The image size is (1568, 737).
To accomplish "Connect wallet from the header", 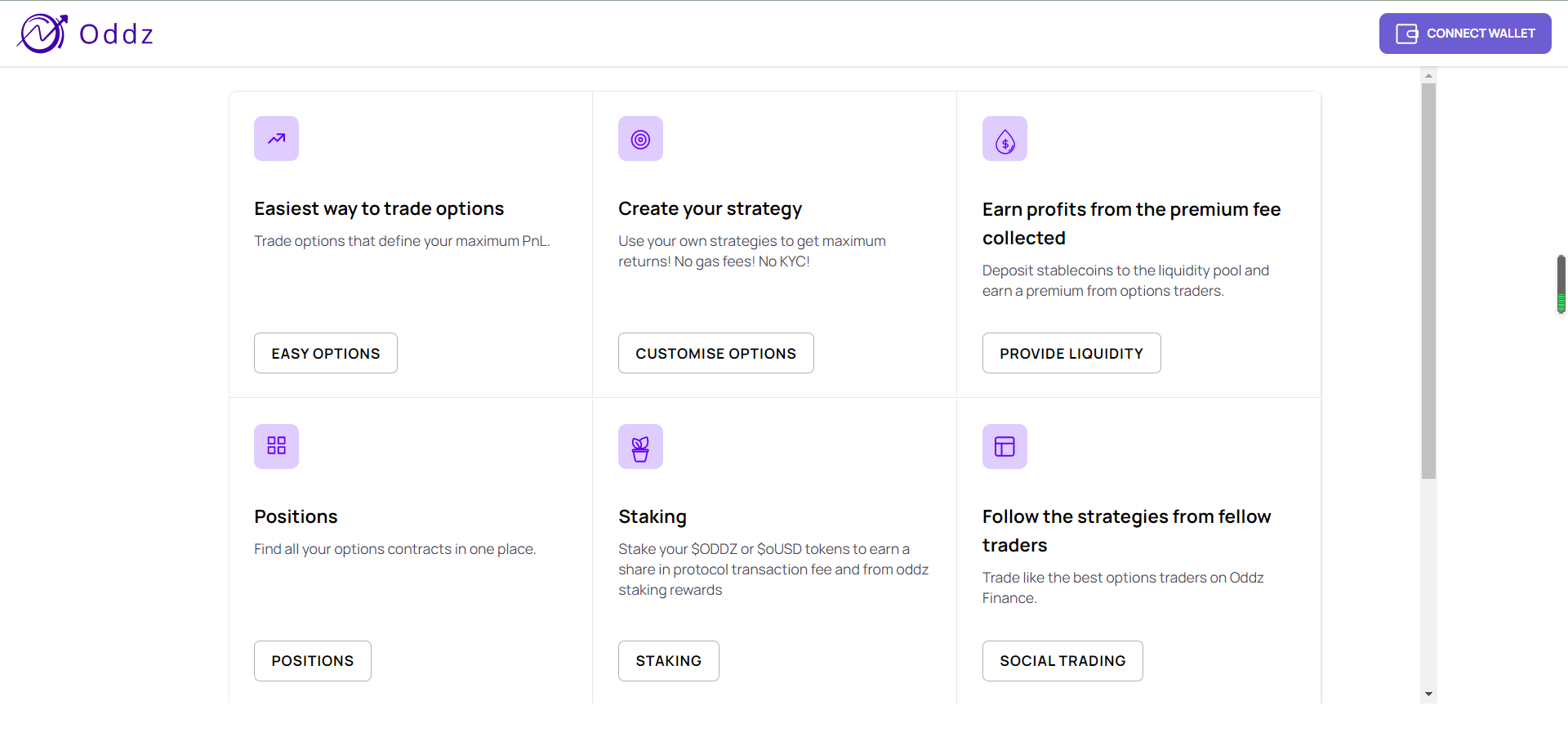I will click(x=1465, y=33).
